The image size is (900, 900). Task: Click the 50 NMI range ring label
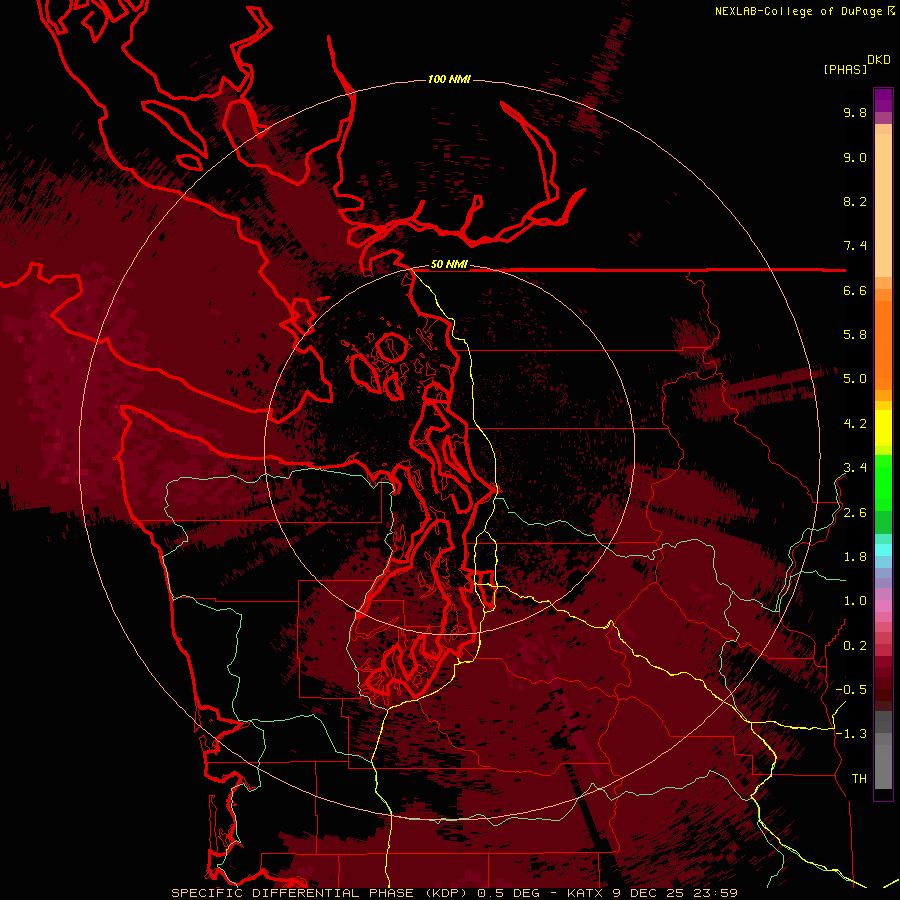click(x=449, y=265)
